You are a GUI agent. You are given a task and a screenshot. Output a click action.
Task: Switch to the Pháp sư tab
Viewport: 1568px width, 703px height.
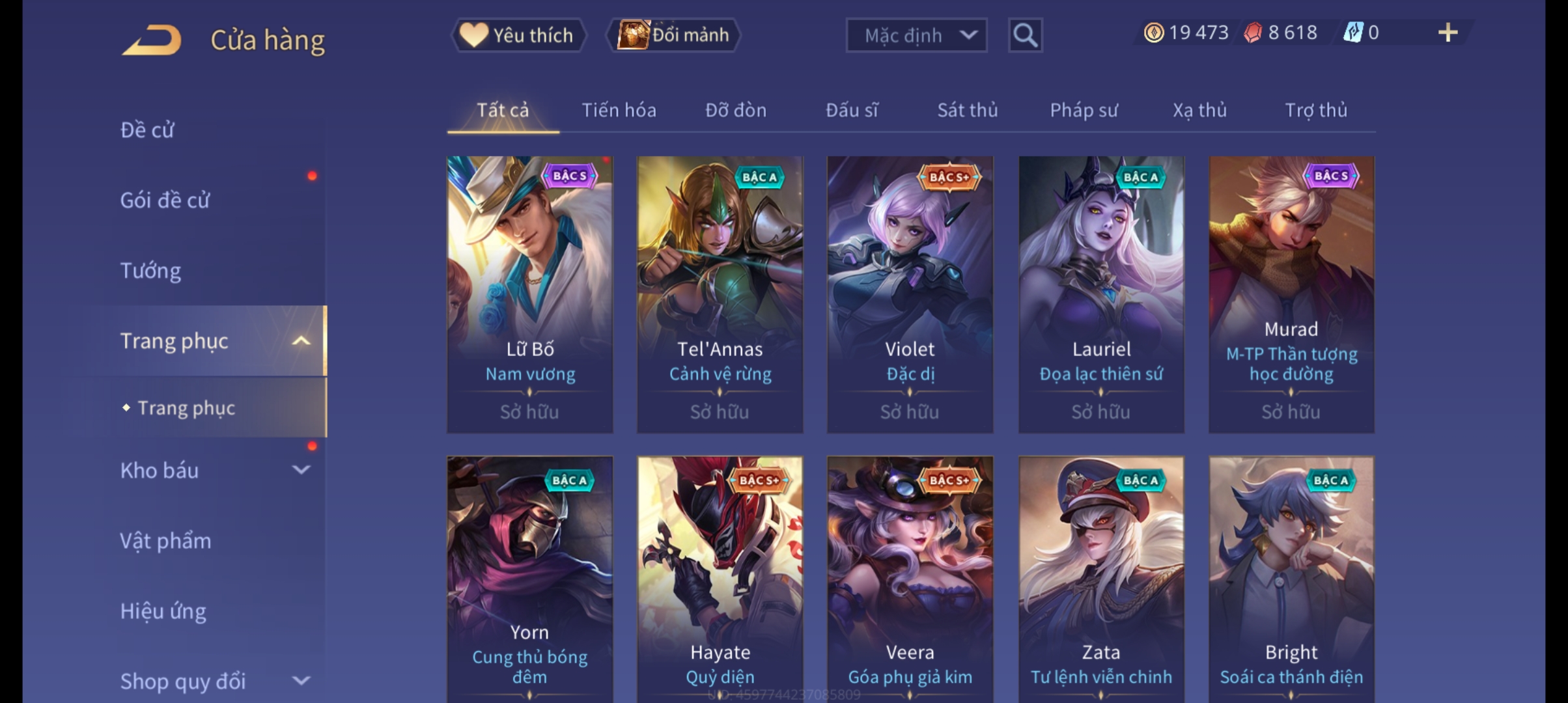(x=1084, y=110)
